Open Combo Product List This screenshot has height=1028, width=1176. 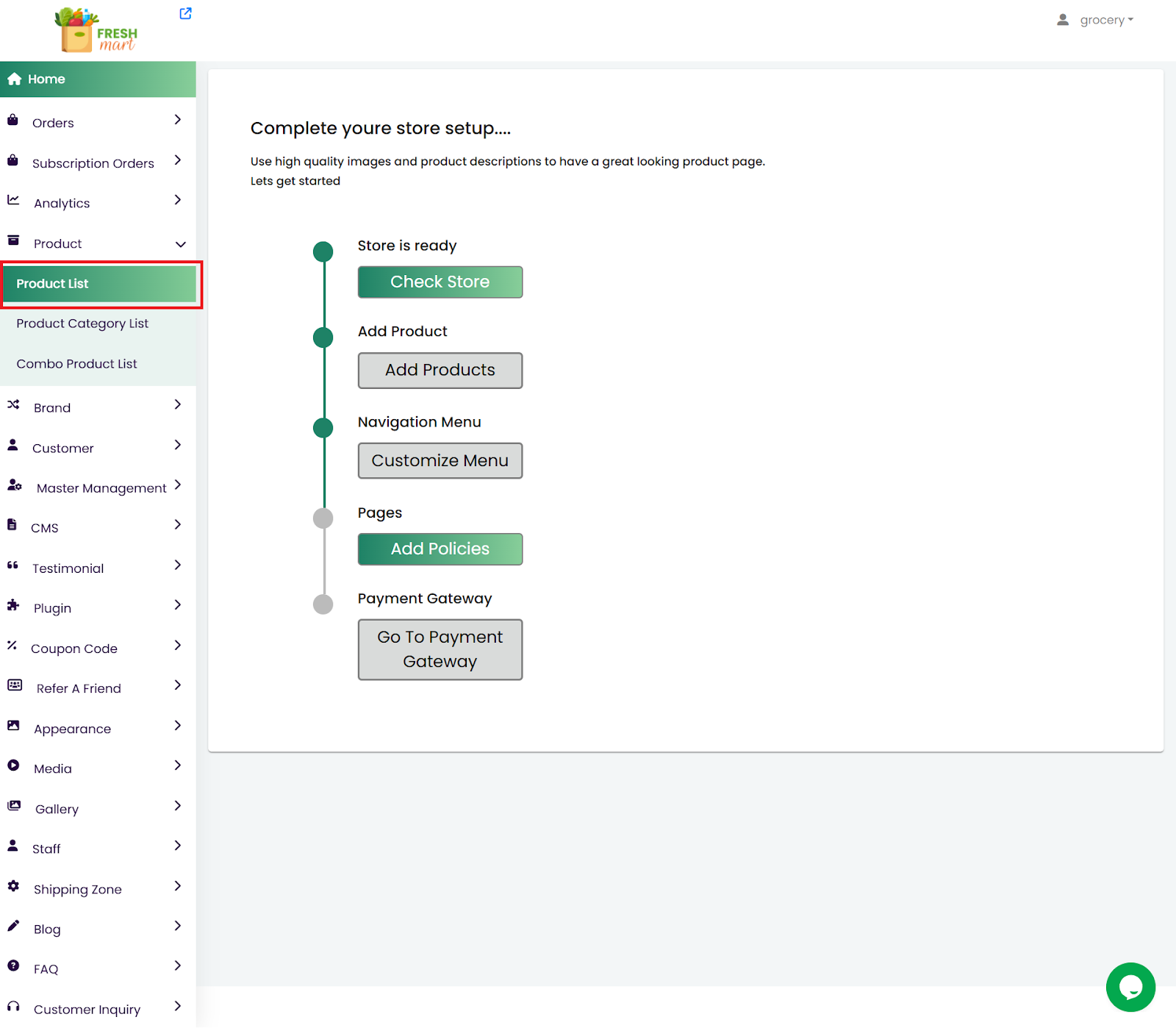point(76,364)
